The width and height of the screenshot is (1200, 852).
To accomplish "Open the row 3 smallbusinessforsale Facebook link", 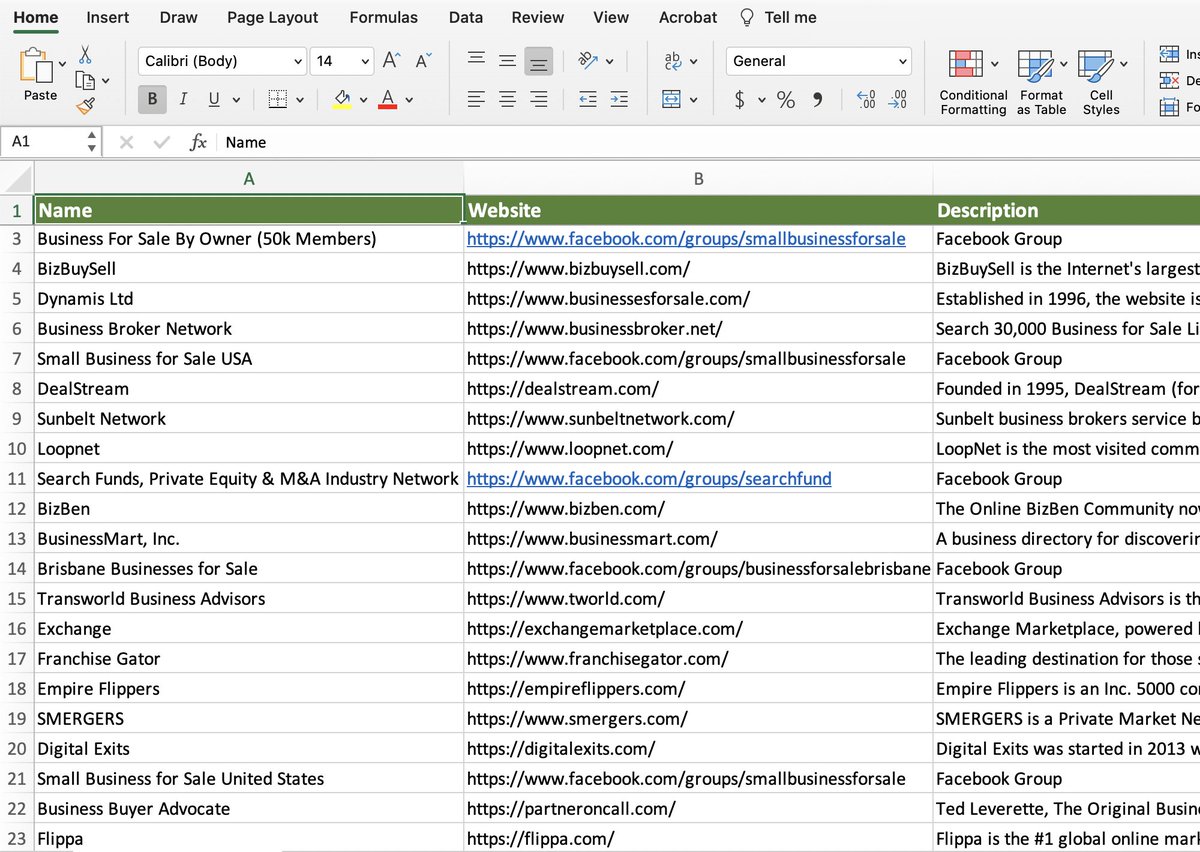I will click(686, 238).
